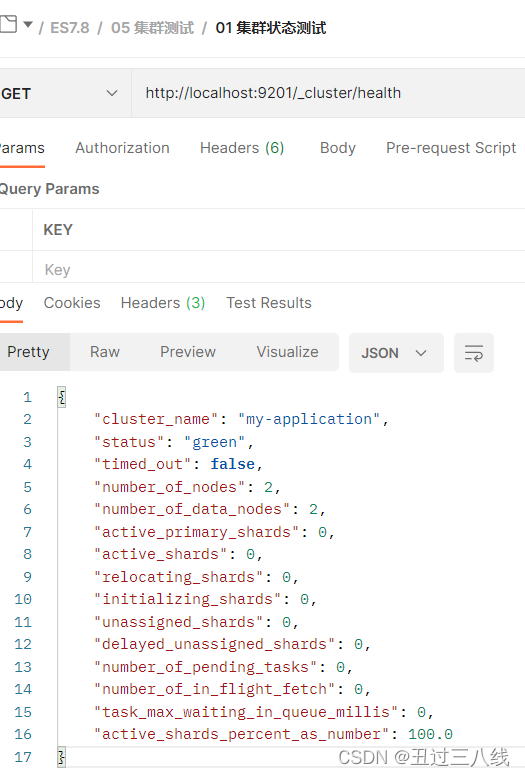
Task: Switch response view to Raw
Action: click(105, 352)
